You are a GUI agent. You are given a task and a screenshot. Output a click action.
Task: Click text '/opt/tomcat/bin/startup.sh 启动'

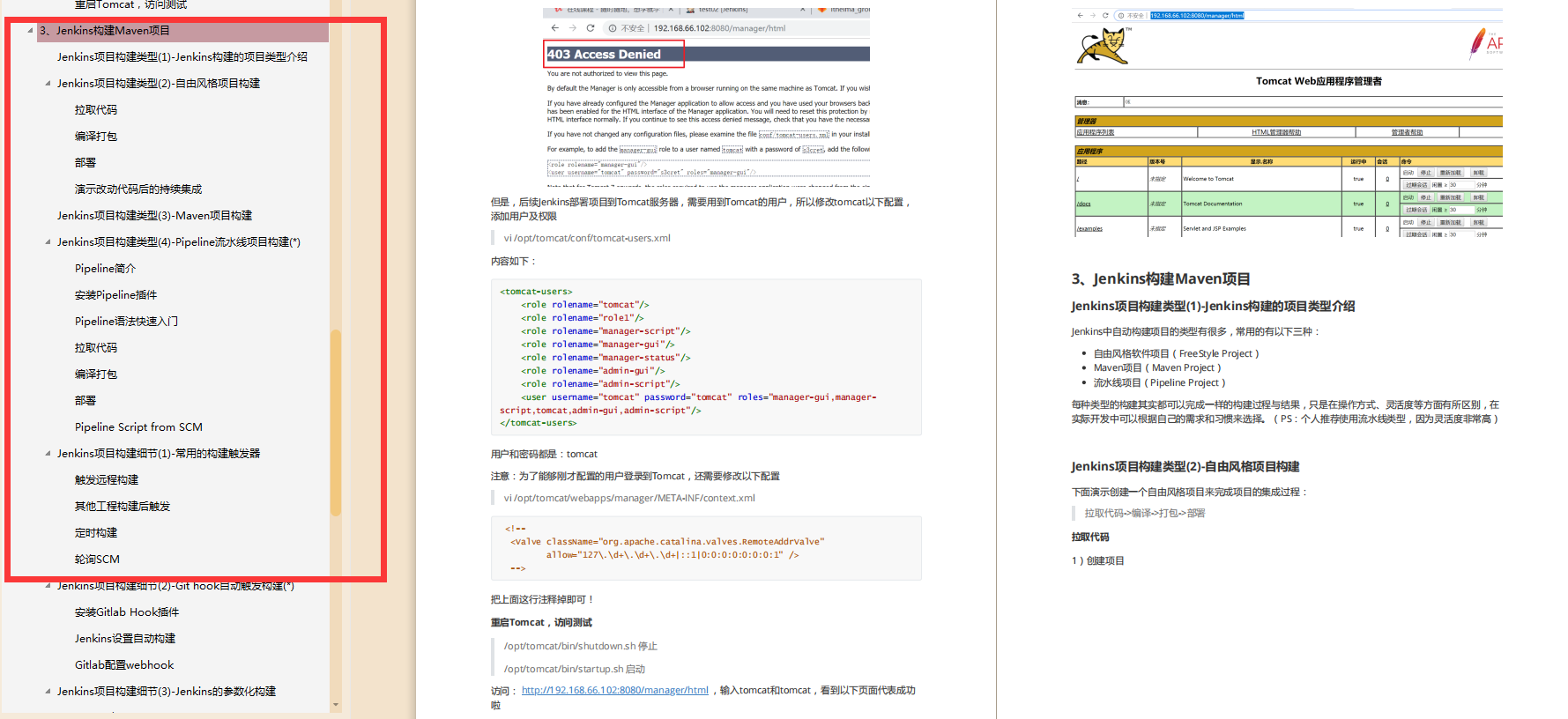coord(575,669)
